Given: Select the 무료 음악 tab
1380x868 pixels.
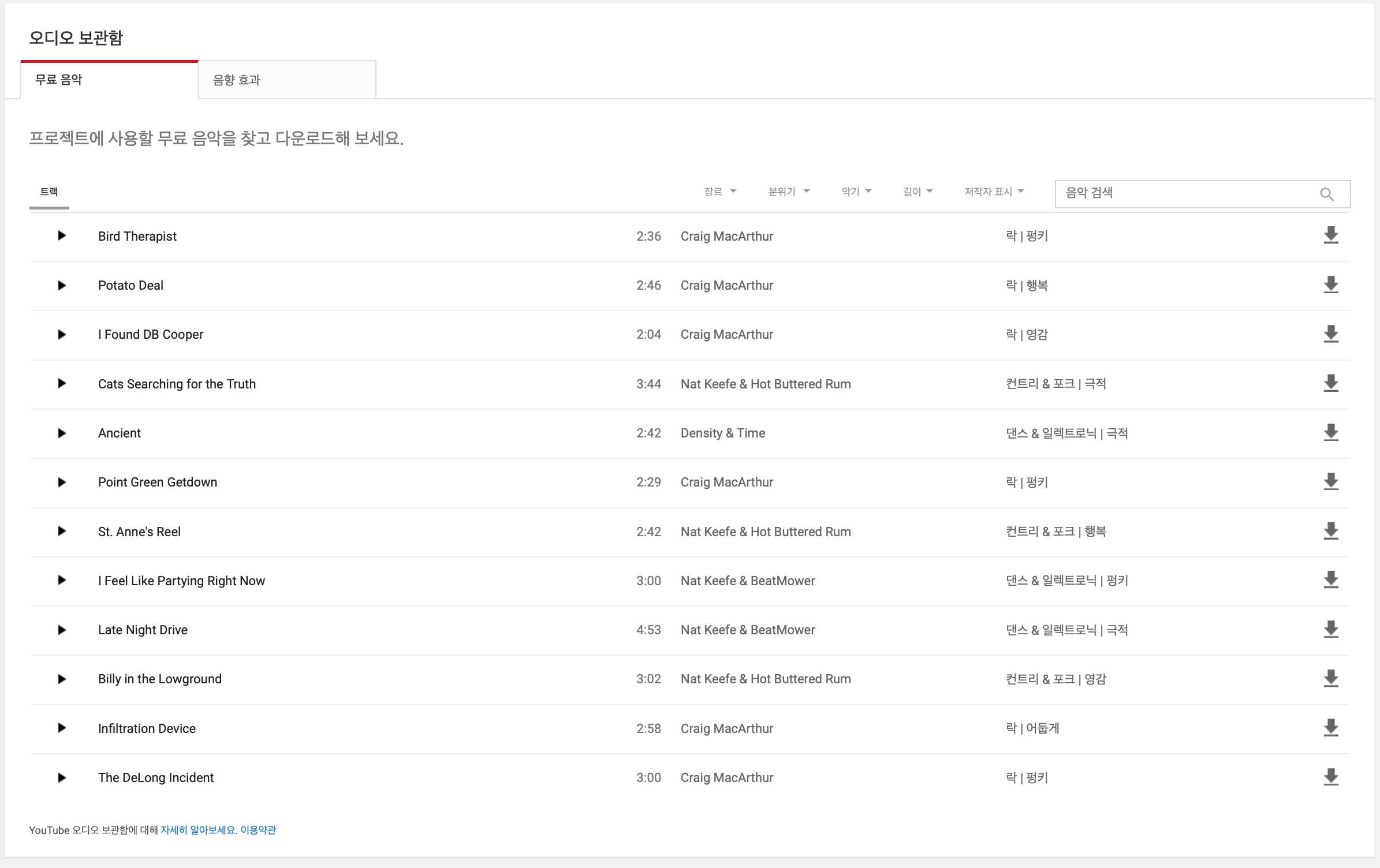Looking at the screenshot, I should [x=109, y=80].
